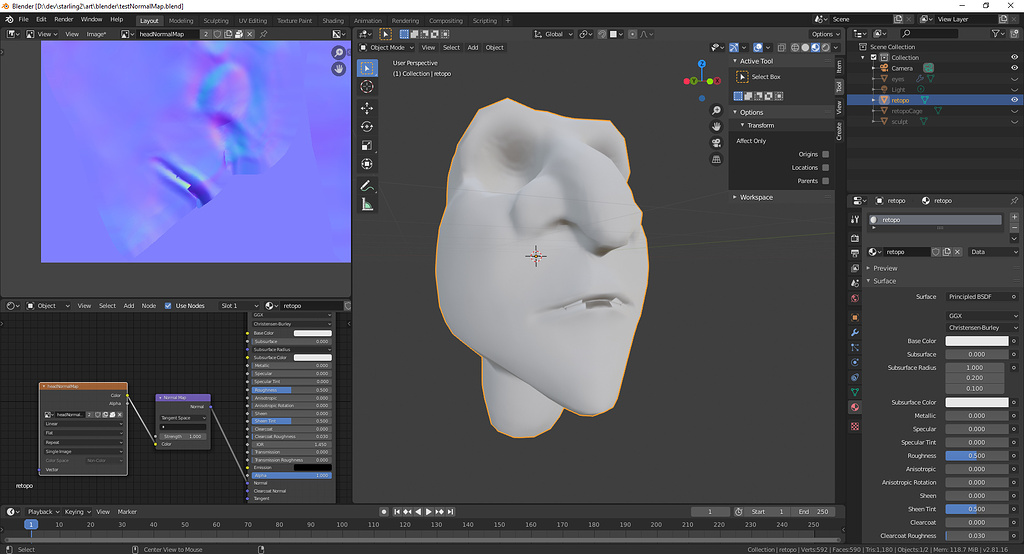The height and width of the screenshot is (554, 1024).
Task: Activate the Select Box tool icon
Action: (x=367, y=68)
